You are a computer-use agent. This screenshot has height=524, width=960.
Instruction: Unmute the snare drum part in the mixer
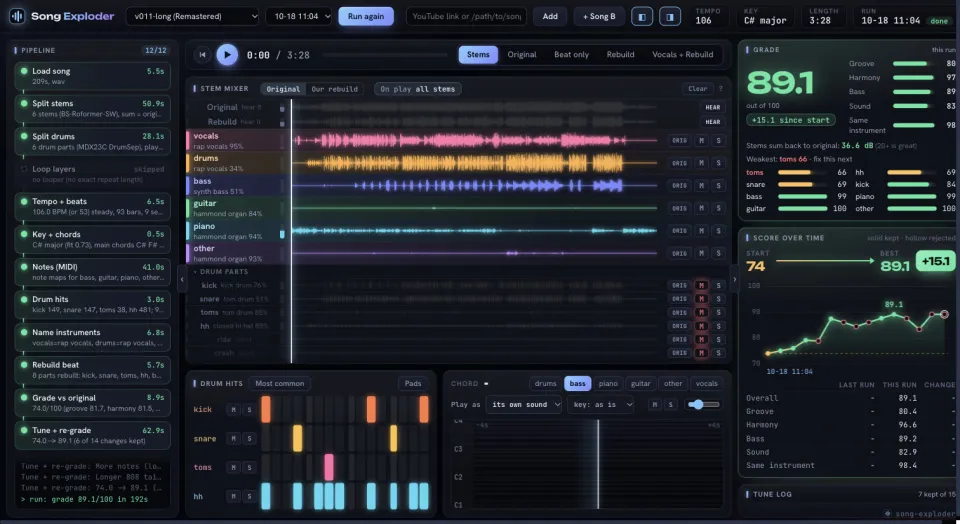pos(702,299)
